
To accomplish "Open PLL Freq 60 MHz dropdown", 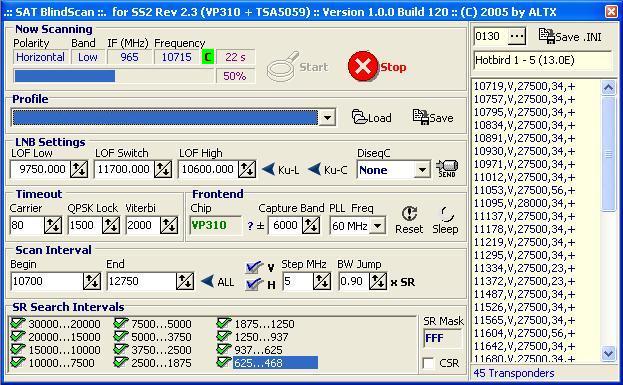I will pos(377,226).
